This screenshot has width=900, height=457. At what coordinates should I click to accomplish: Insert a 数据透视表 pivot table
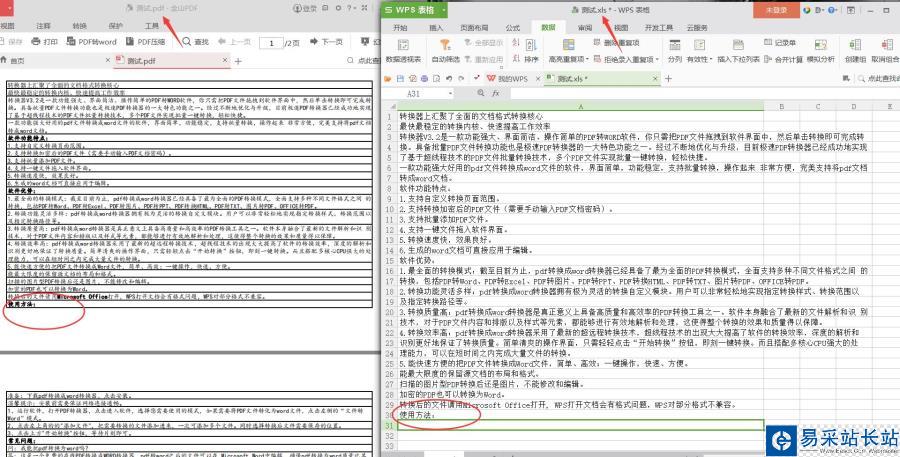[404, 51]
